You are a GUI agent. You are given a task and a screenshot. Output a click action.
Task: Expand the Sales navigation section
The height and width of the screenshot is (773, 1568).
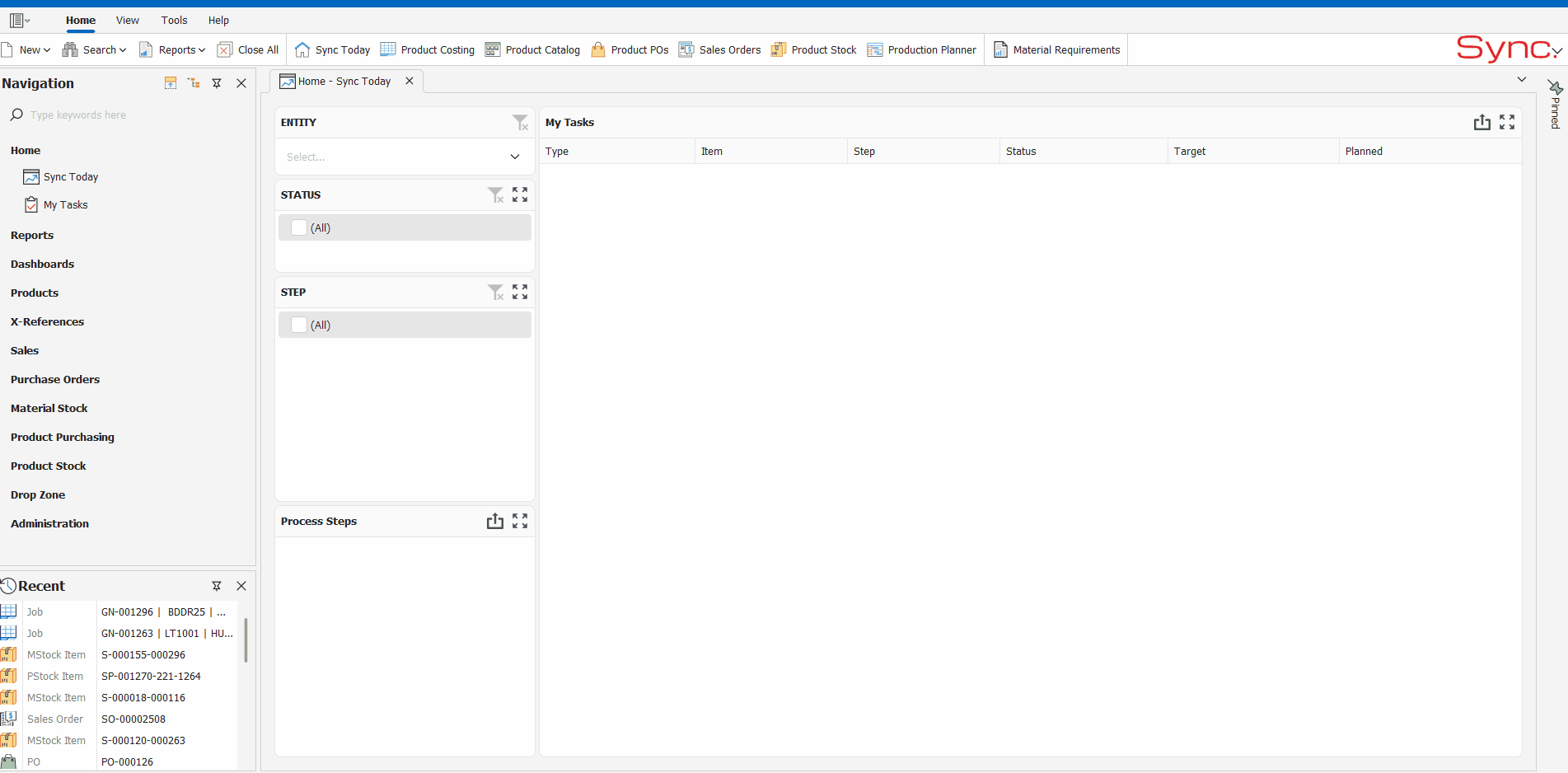(25, 351)
